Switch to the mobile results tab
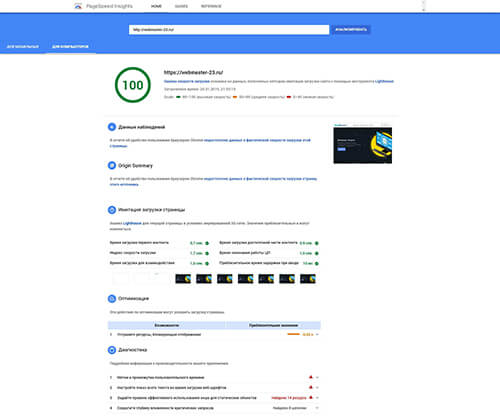 pos(23,47)
